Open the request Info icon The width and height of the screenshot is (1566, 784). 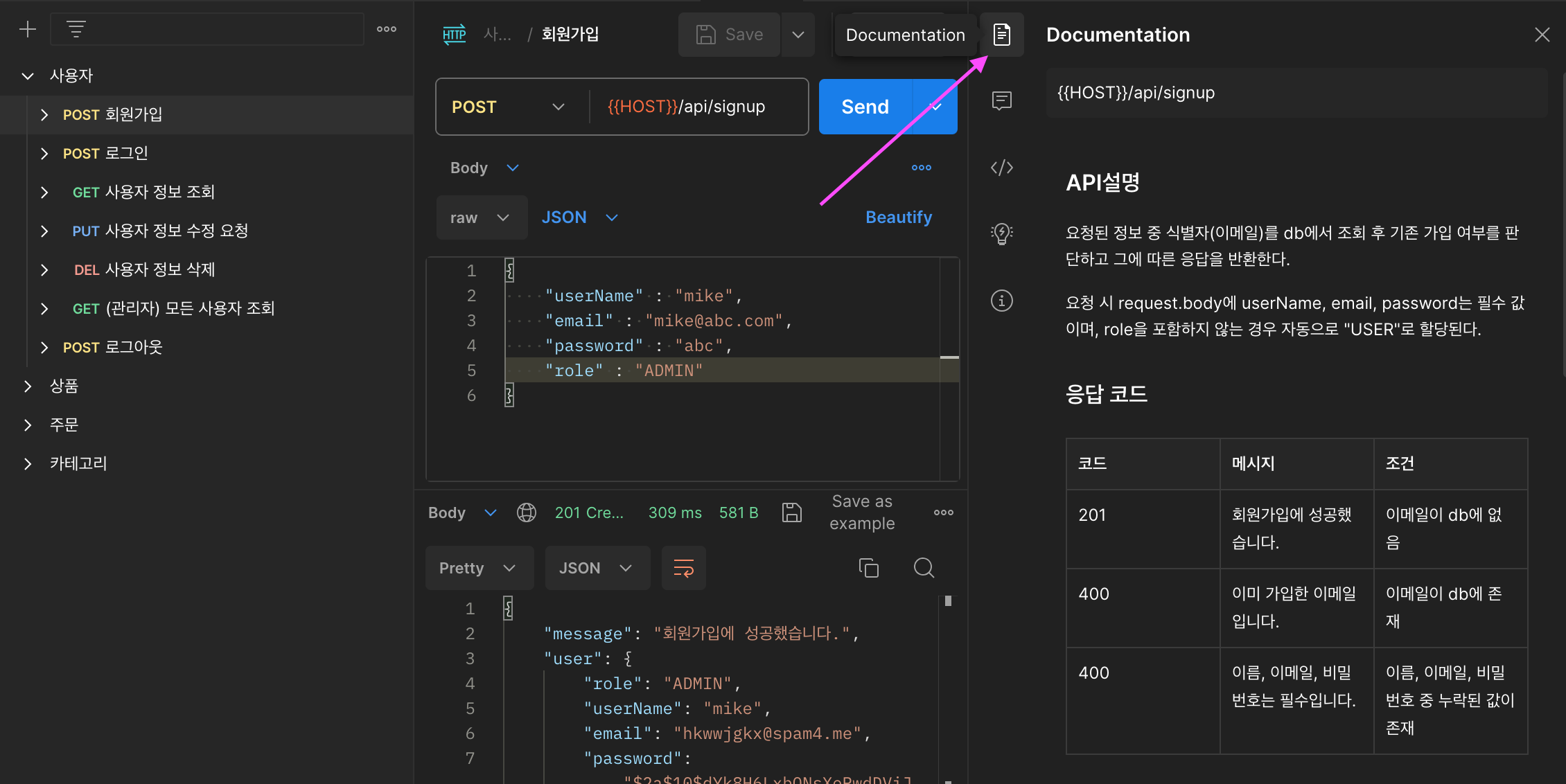(x=1002, y=301)
